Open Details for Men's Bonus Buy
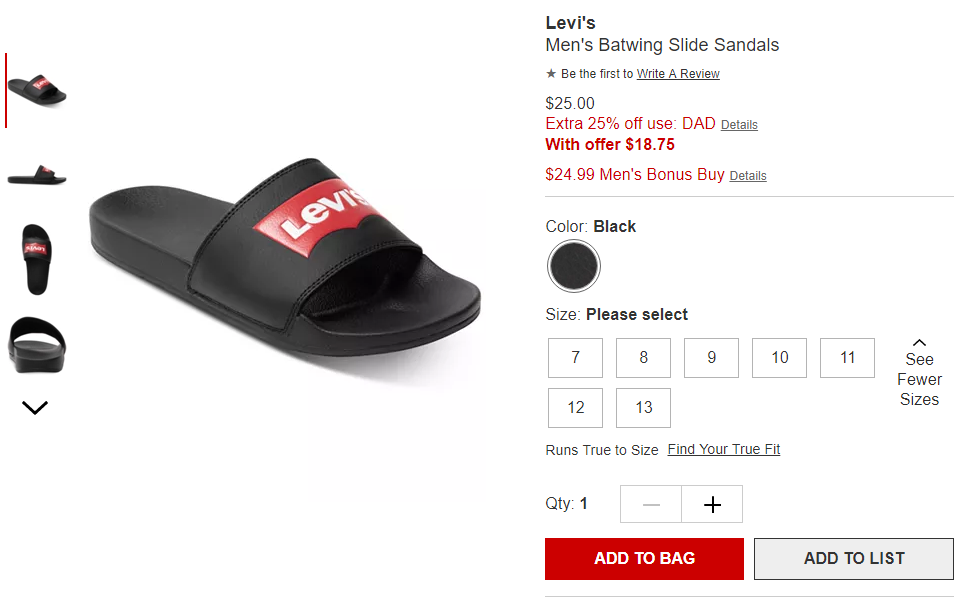 pyautogui.click(x=748, y=176)
